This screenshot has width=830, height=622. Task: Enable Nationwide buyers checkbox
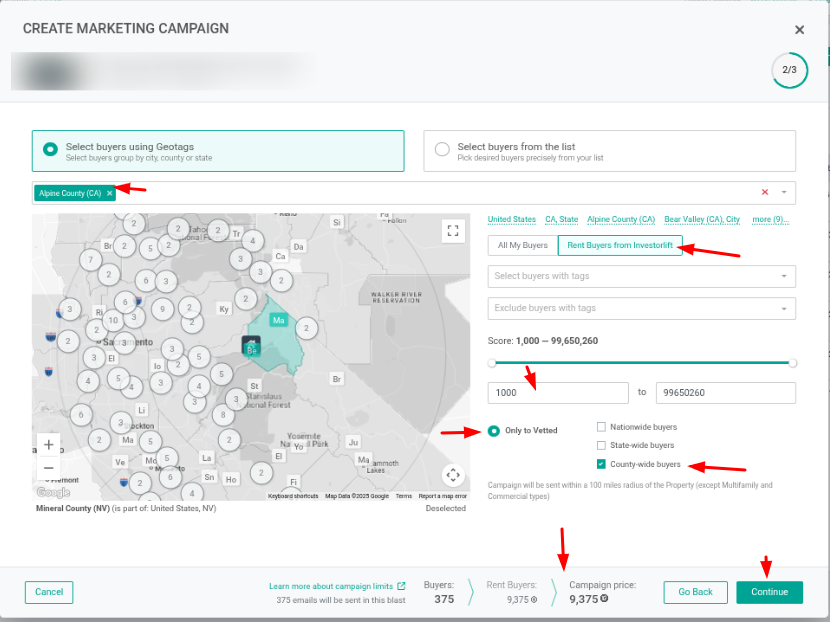pos(601,427)
